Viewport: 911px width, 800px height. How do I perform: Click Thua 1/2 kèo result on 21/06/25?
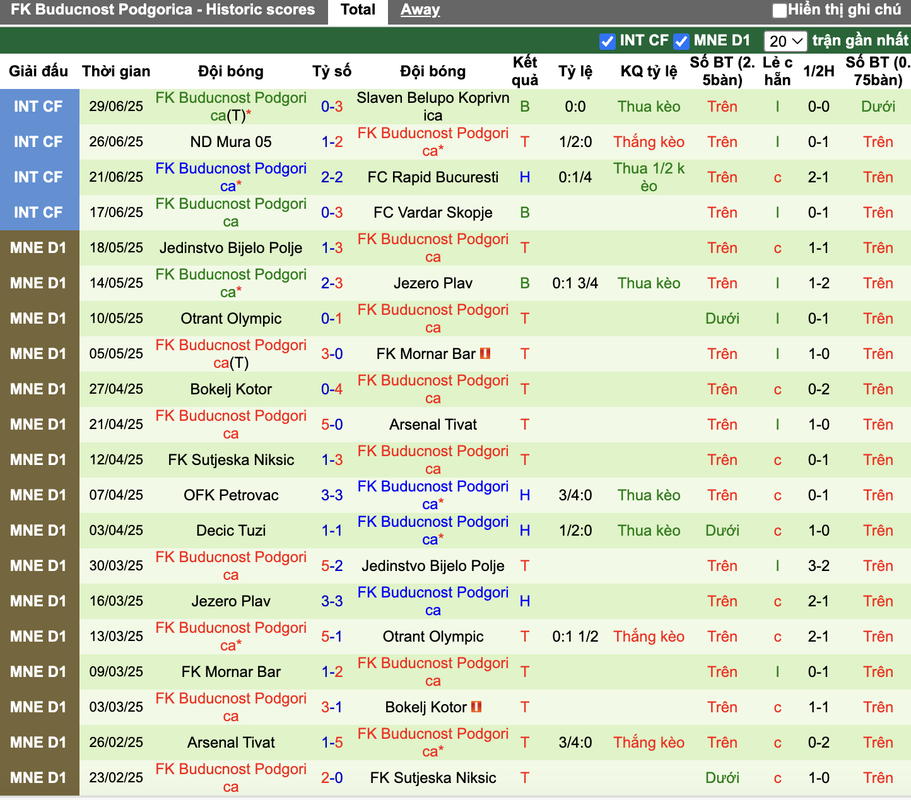pyautogui.click(x=648, y=177)
